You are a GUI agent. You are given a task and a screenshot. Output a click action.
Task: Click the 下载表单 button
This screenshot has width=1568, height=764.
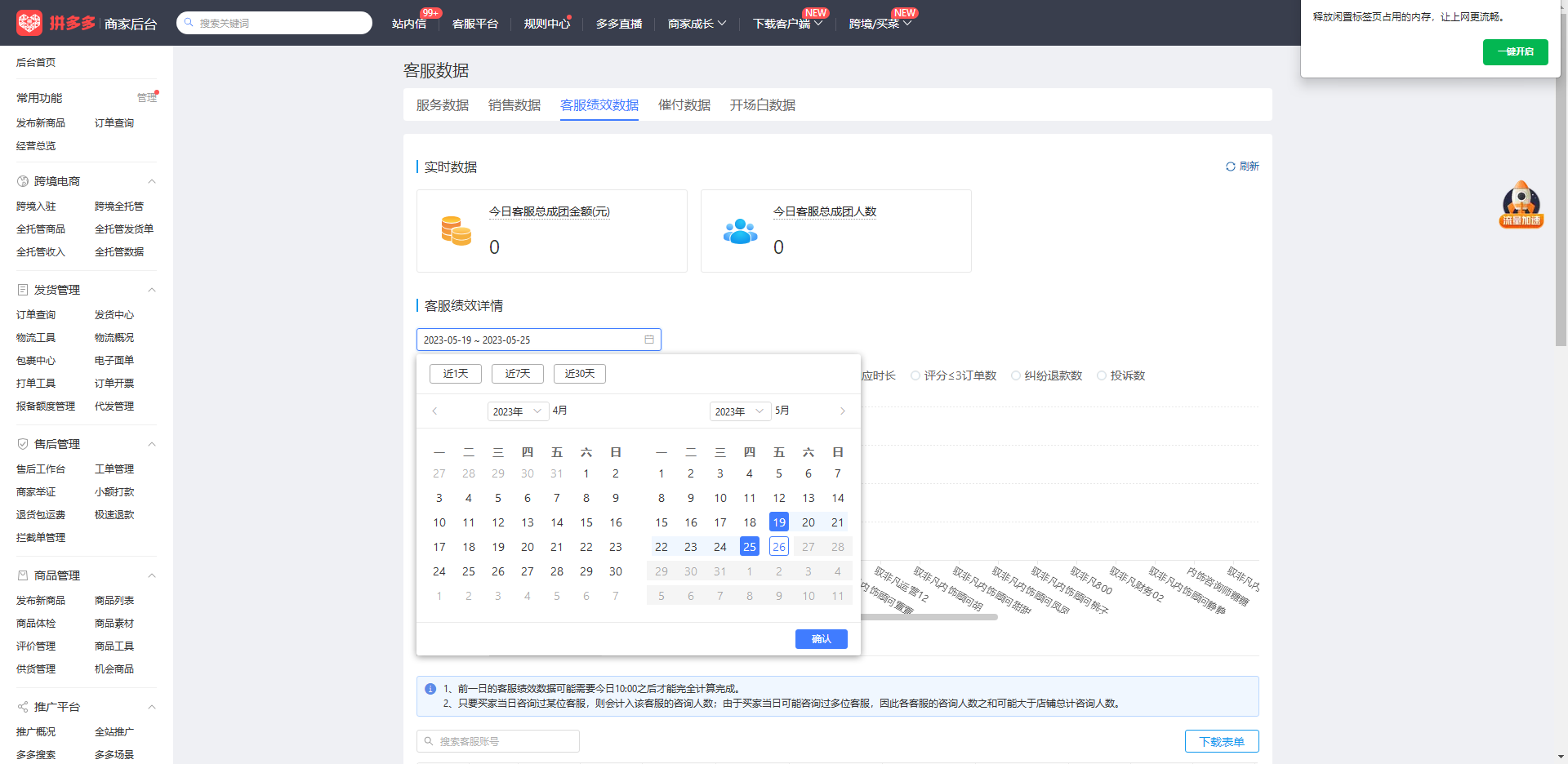(x=1222, y=741)
